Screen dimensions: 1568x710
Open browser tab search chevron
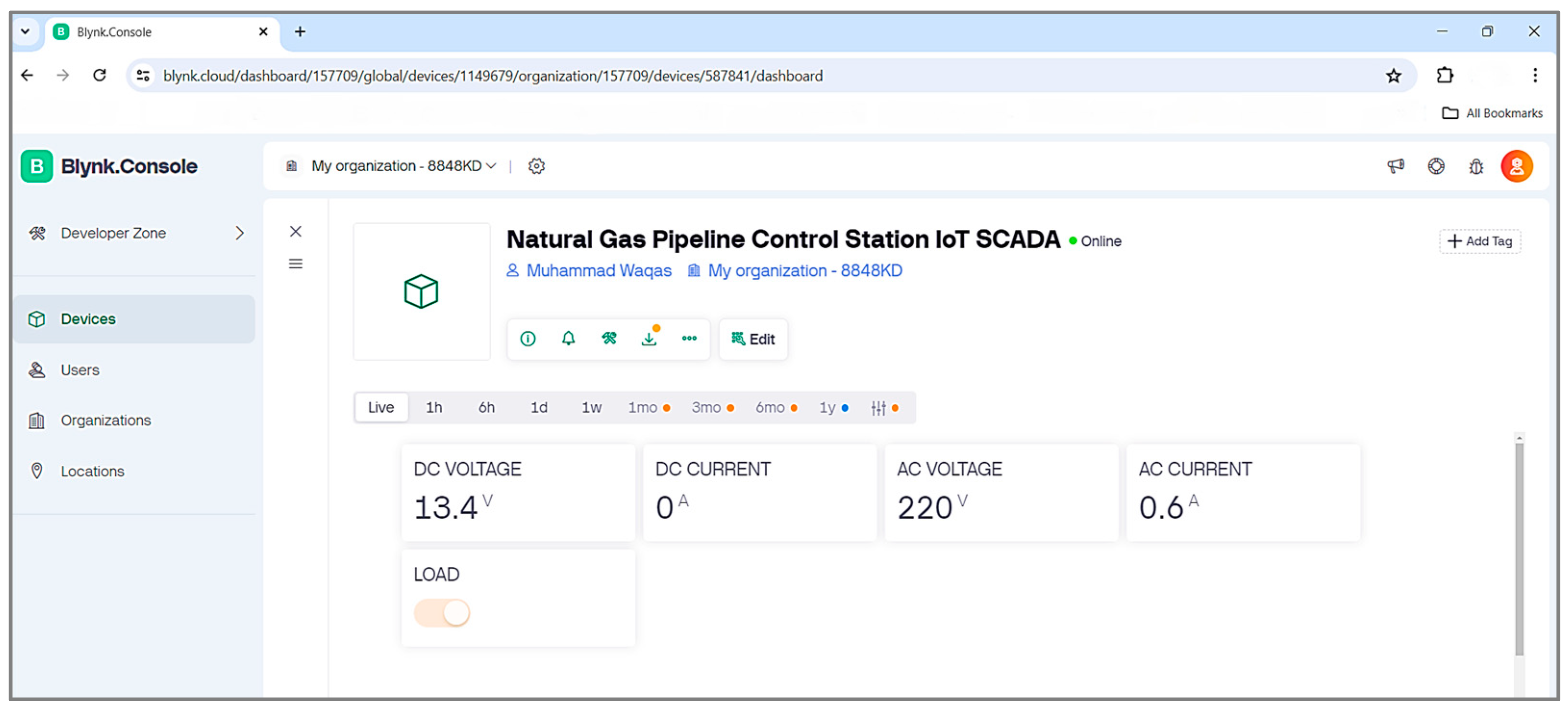point(25,31)
